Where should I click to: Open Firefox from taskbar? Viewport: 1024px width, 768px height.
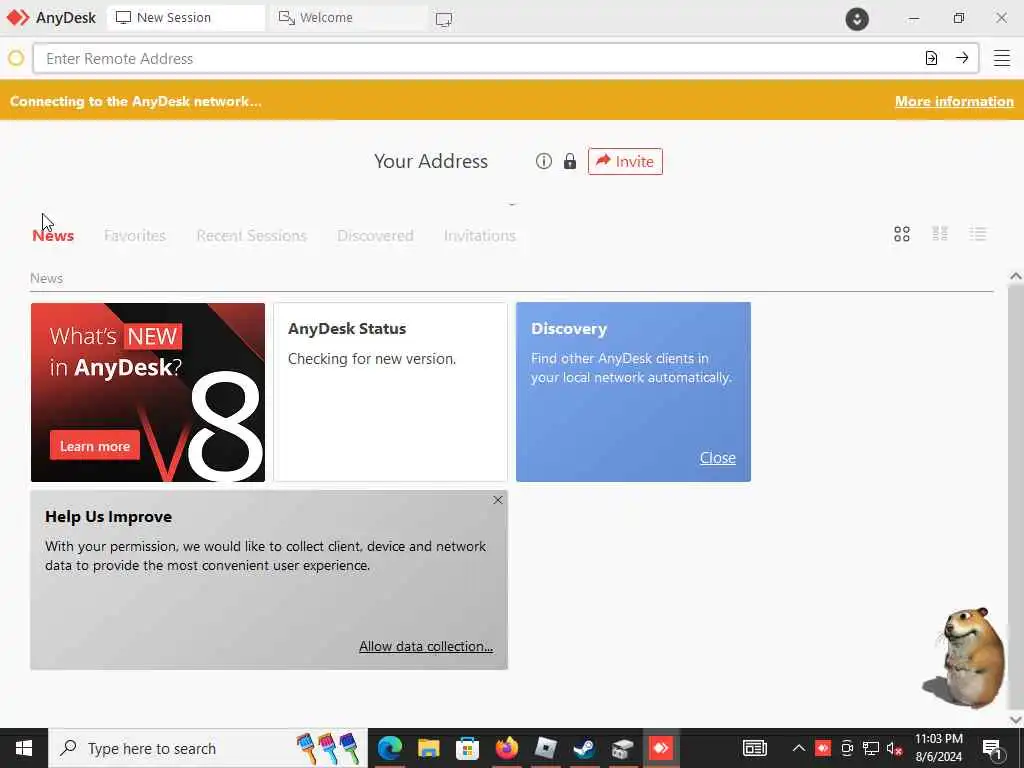tap(506, 748)
